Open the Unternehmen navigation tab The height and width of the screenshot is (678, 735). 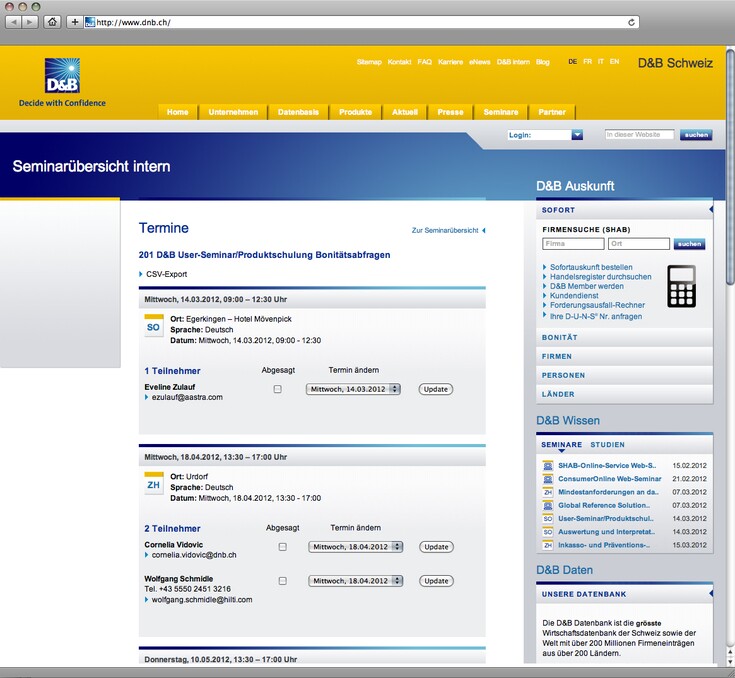click(x=233, y=112)
